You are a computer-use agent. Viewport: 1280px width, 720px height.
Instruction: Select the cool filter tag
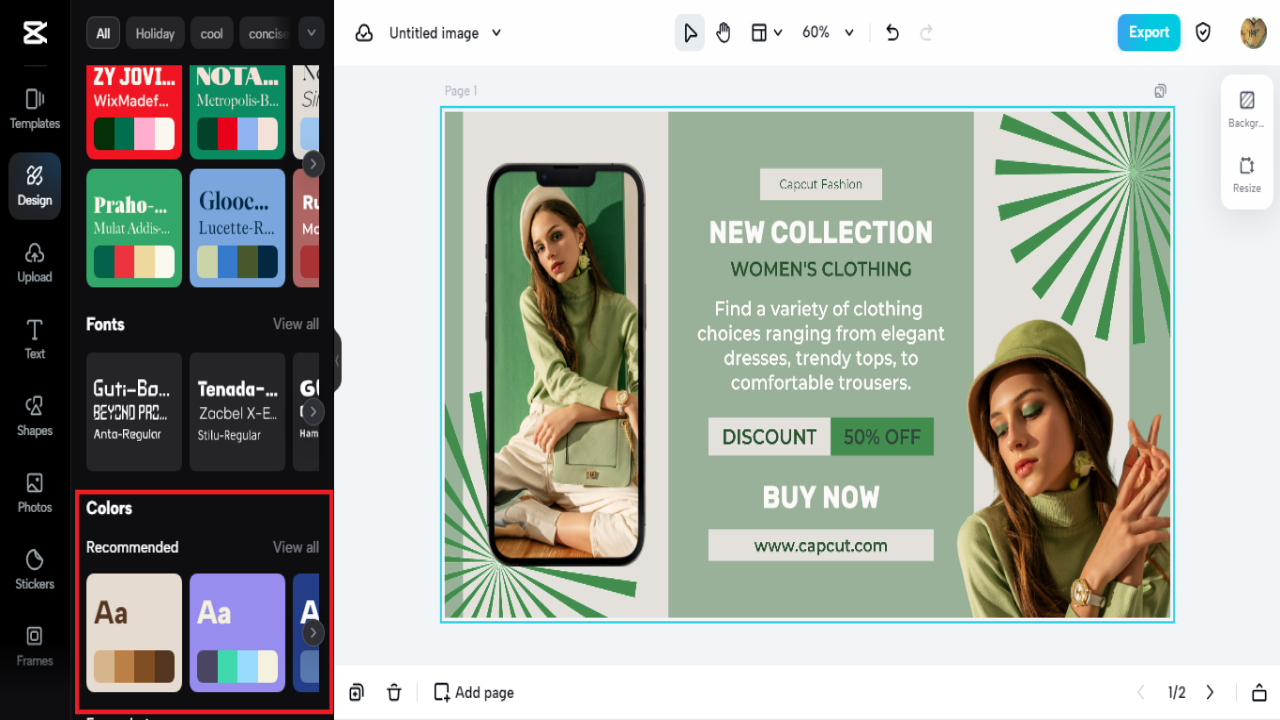pyautogui.click(x=212, y=33)
